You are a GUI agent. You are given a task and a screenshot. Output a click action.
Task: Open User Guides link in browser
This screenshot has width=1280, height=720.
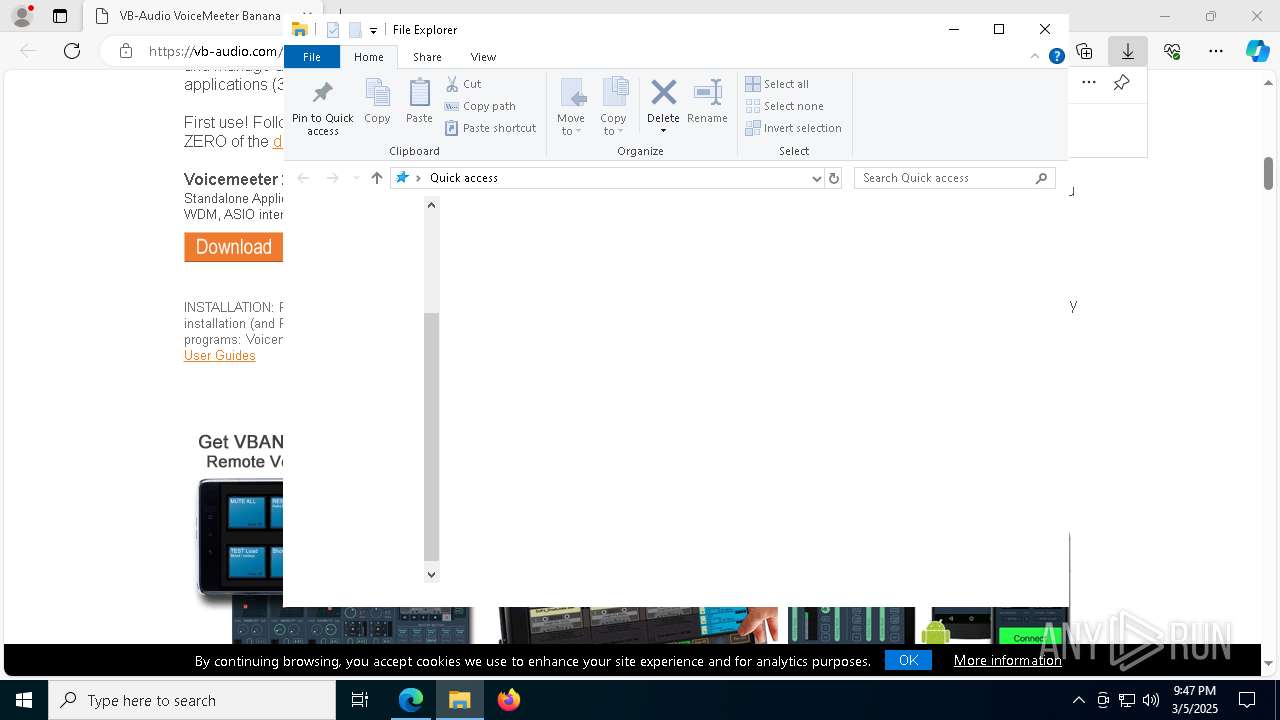pyautogui.click(x=220, y=356)
